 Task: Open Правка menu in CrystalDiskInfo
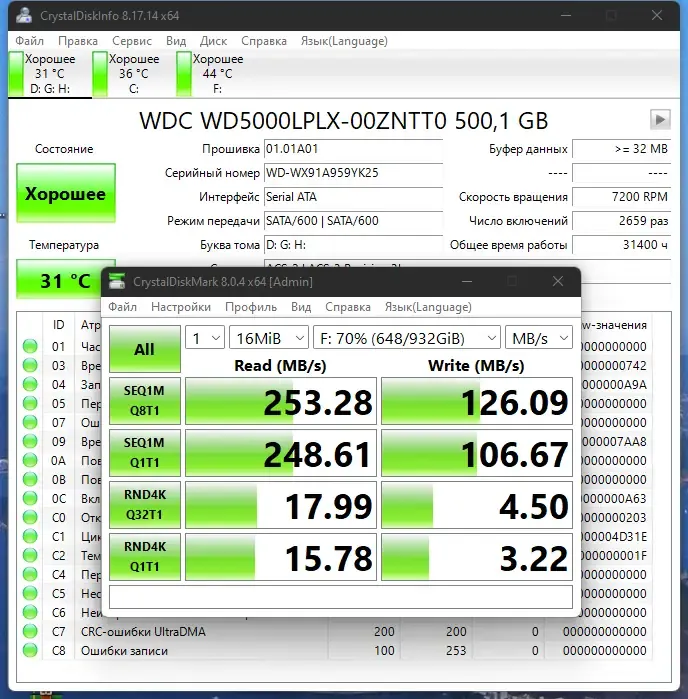click(78, 41)
